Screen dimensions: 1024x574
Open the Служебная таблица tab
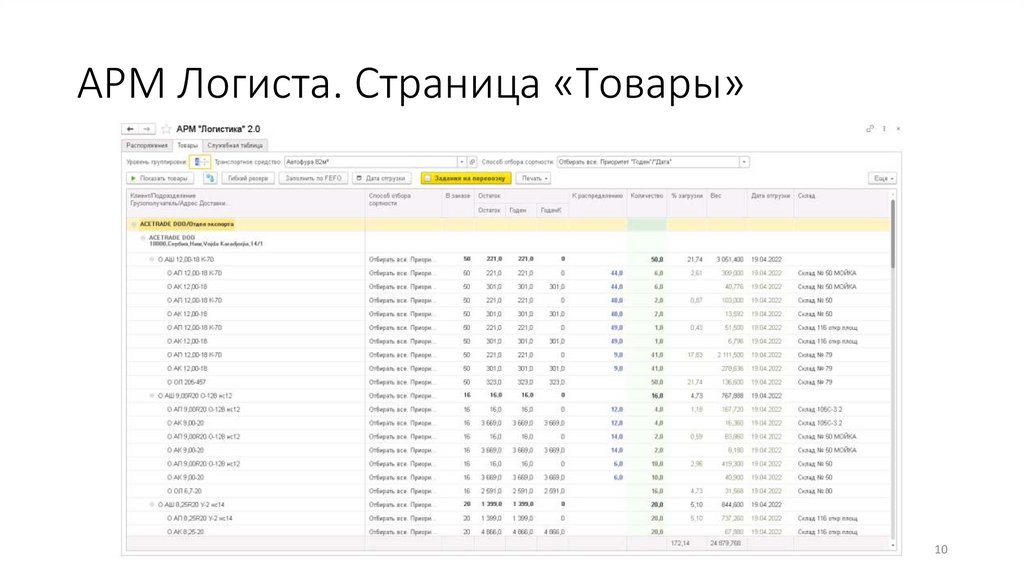click(x=235, y=146)
